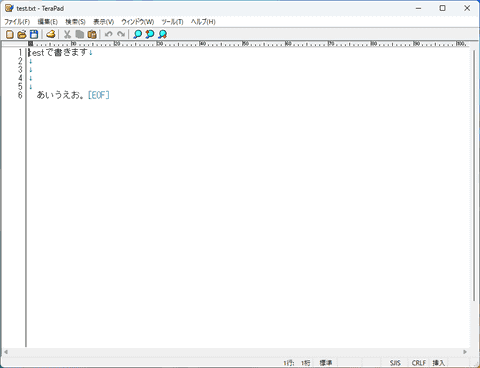Save the file with floppy icon
Image resolution: width=480 pixels, height=368 pixels.
click(34, 34)
